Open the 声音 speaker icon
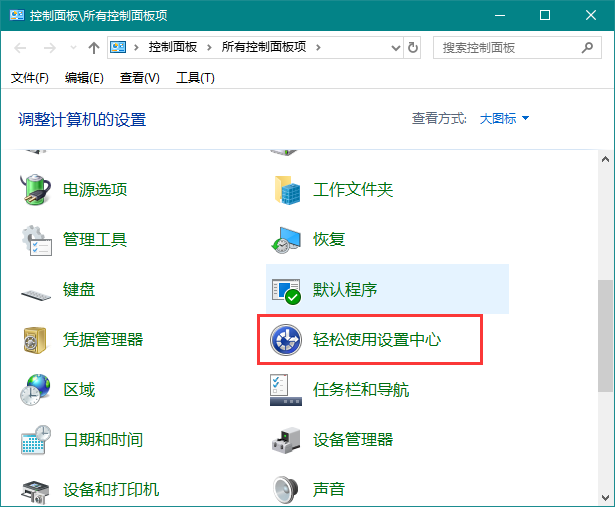Screen dimensions: 615x507 pos(286,490)
